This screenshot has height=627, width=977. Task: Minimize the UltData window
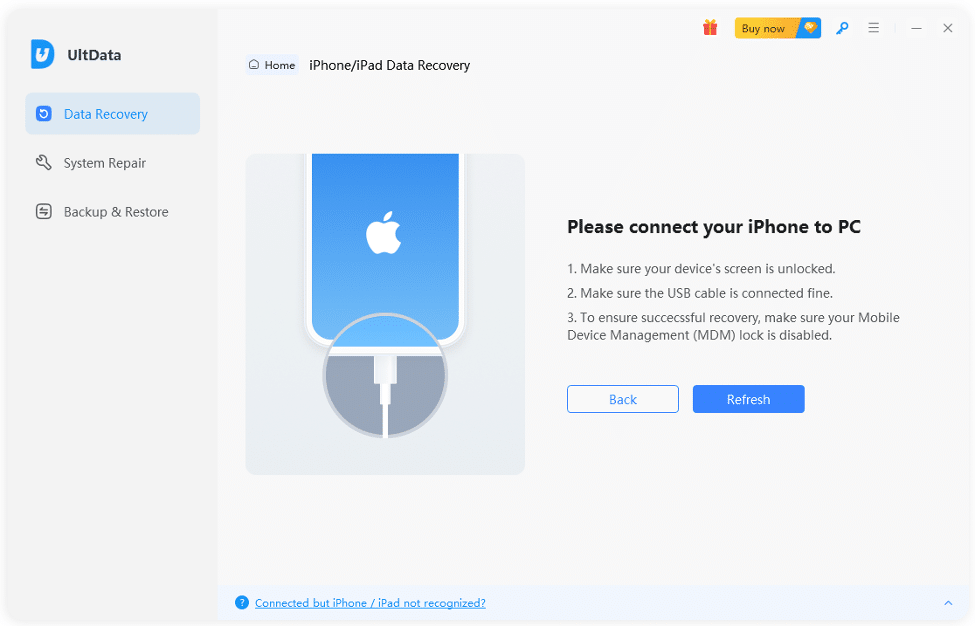916,28
